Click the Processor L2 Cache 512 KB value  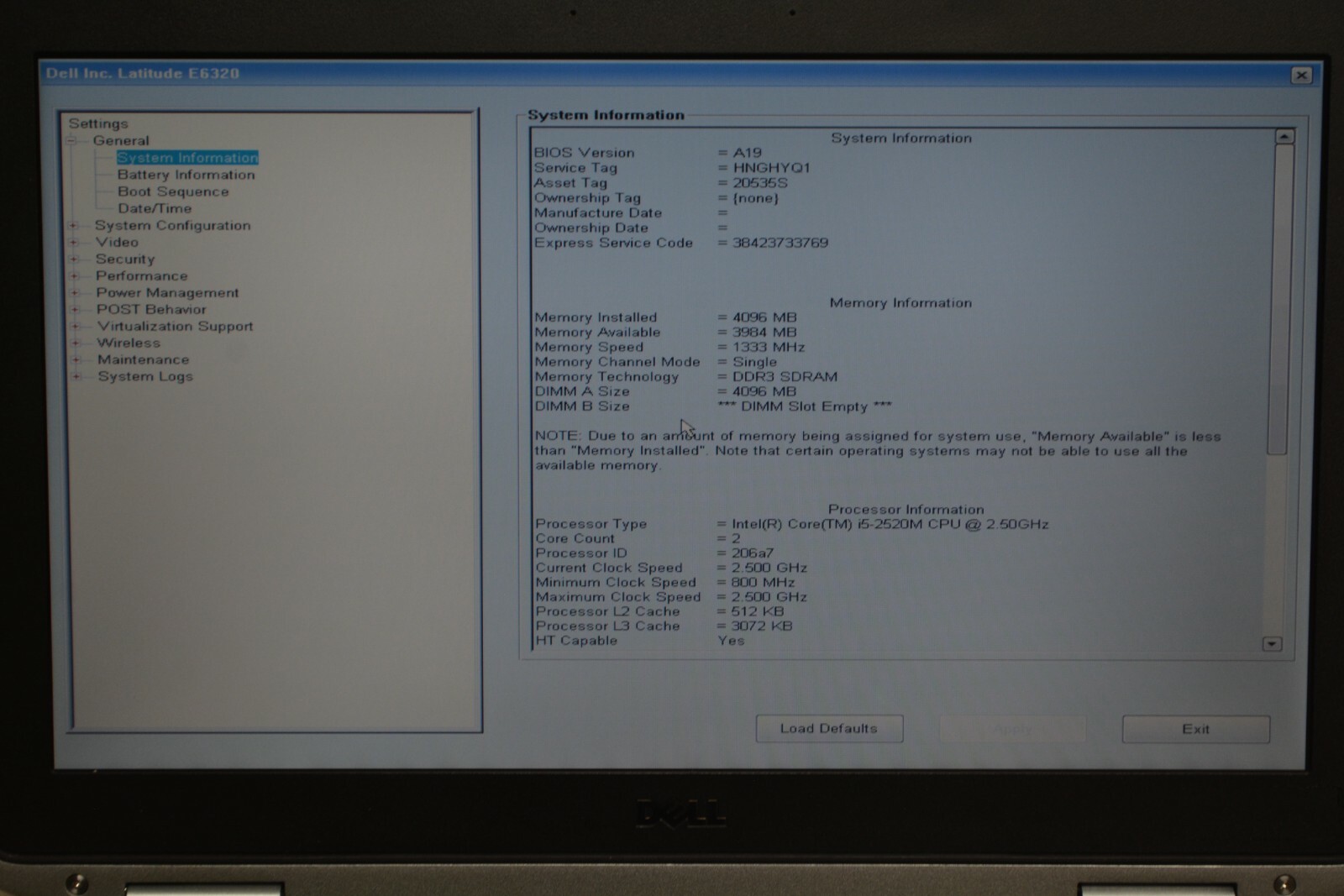tap(757, 611)
